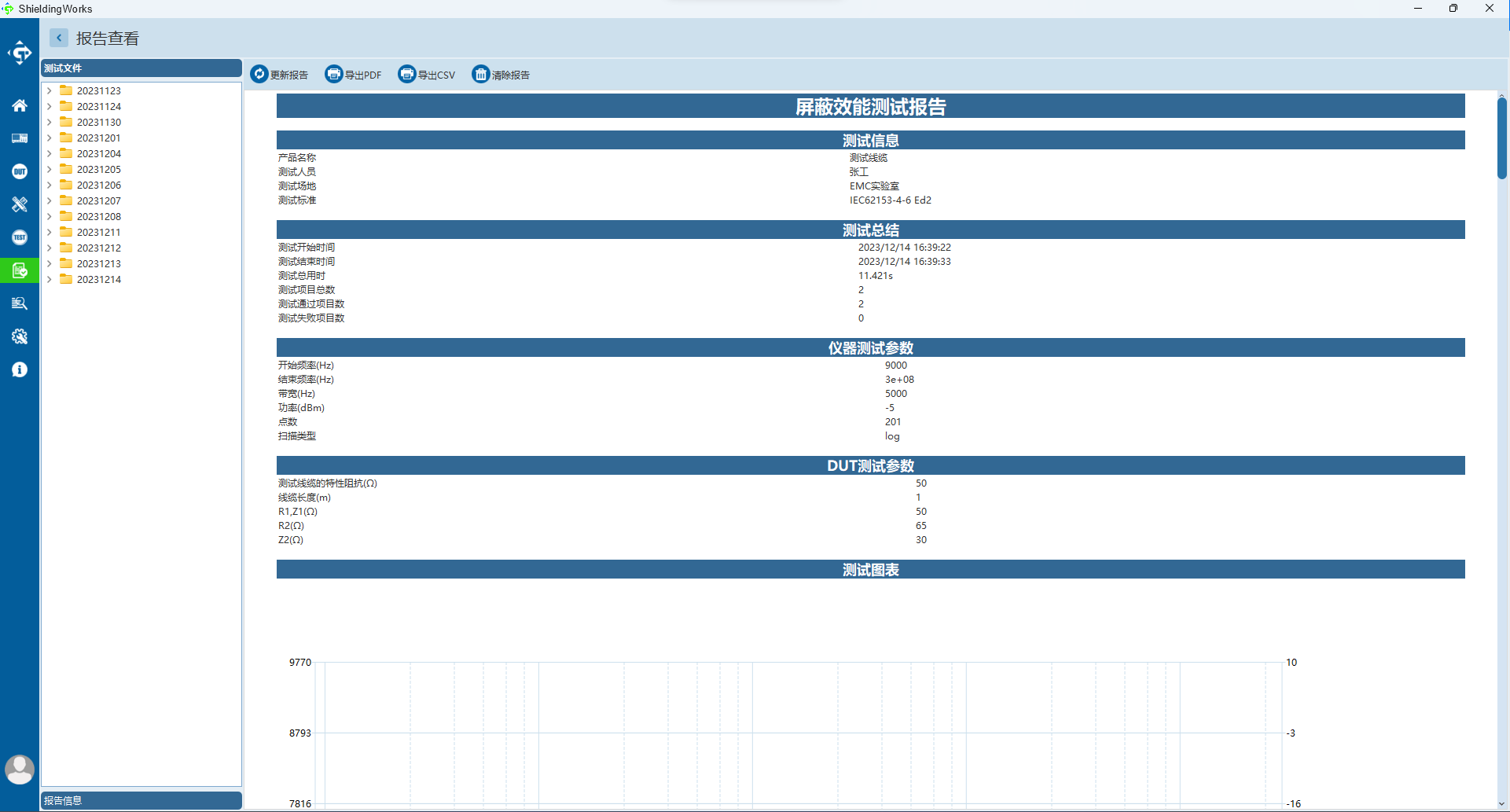This screenshot has width=1510, height=812.
Task: Expand the 20231130 folder arrow
Action: [x=50, y=122]
